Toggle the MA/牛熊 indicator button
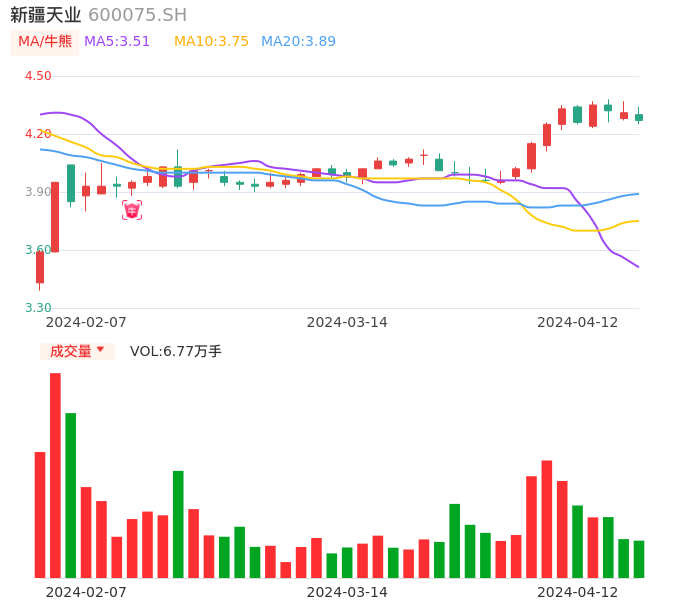686x606 pixels. [45, 42]
